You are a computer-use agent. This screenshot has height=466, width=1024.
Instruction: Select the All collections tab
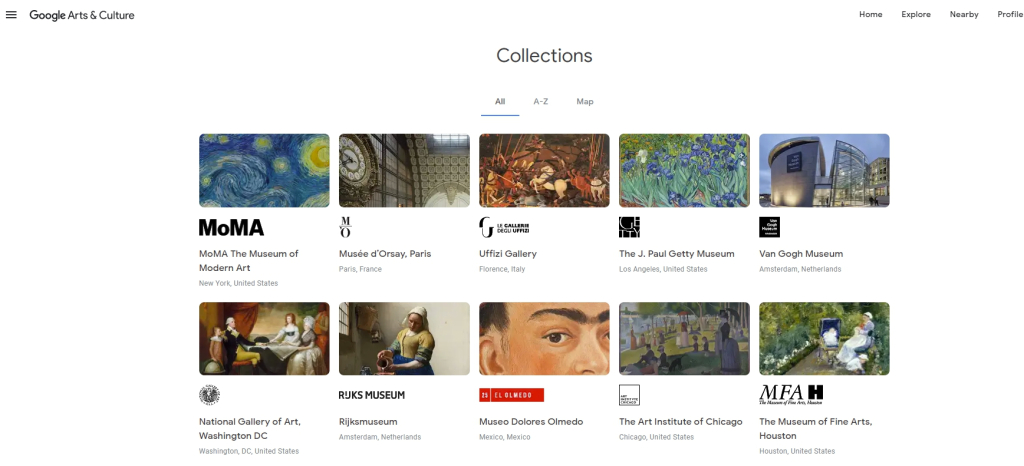pyautogui.click(x=500, y=101)
